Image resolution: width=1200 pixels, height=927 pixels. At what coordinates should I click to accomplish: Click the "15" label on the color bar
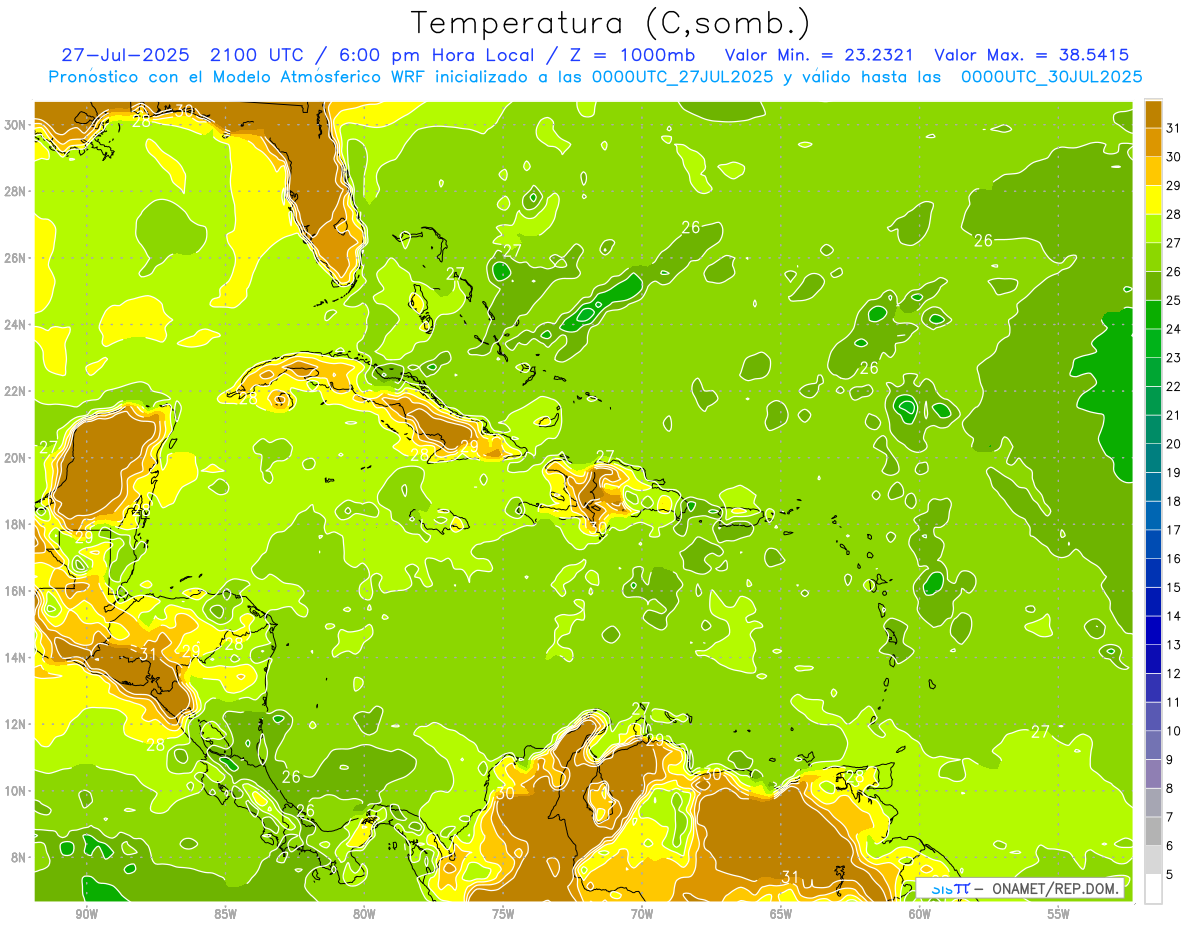(x=1173, y=587)
